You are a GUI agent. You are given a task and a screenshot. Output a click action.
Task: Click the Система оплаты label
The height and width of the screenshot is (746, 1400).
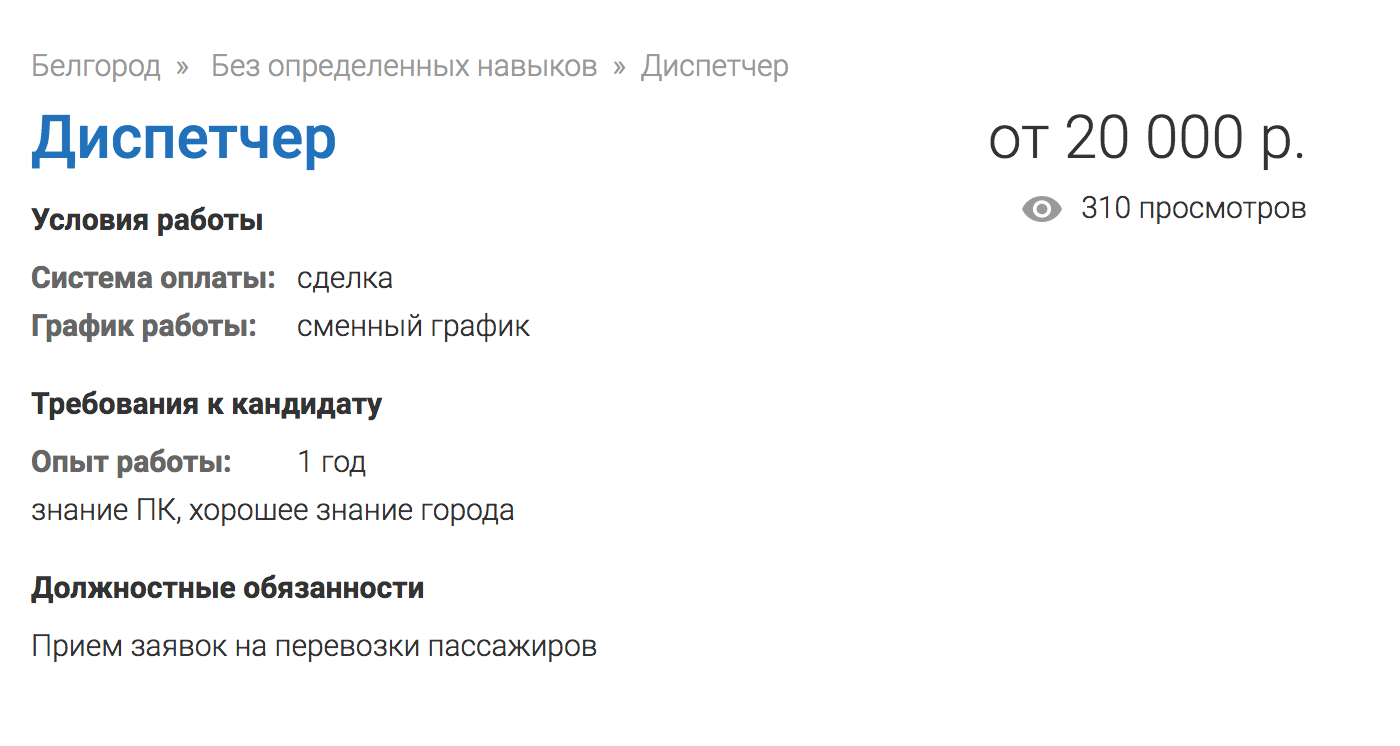point(153,278)
